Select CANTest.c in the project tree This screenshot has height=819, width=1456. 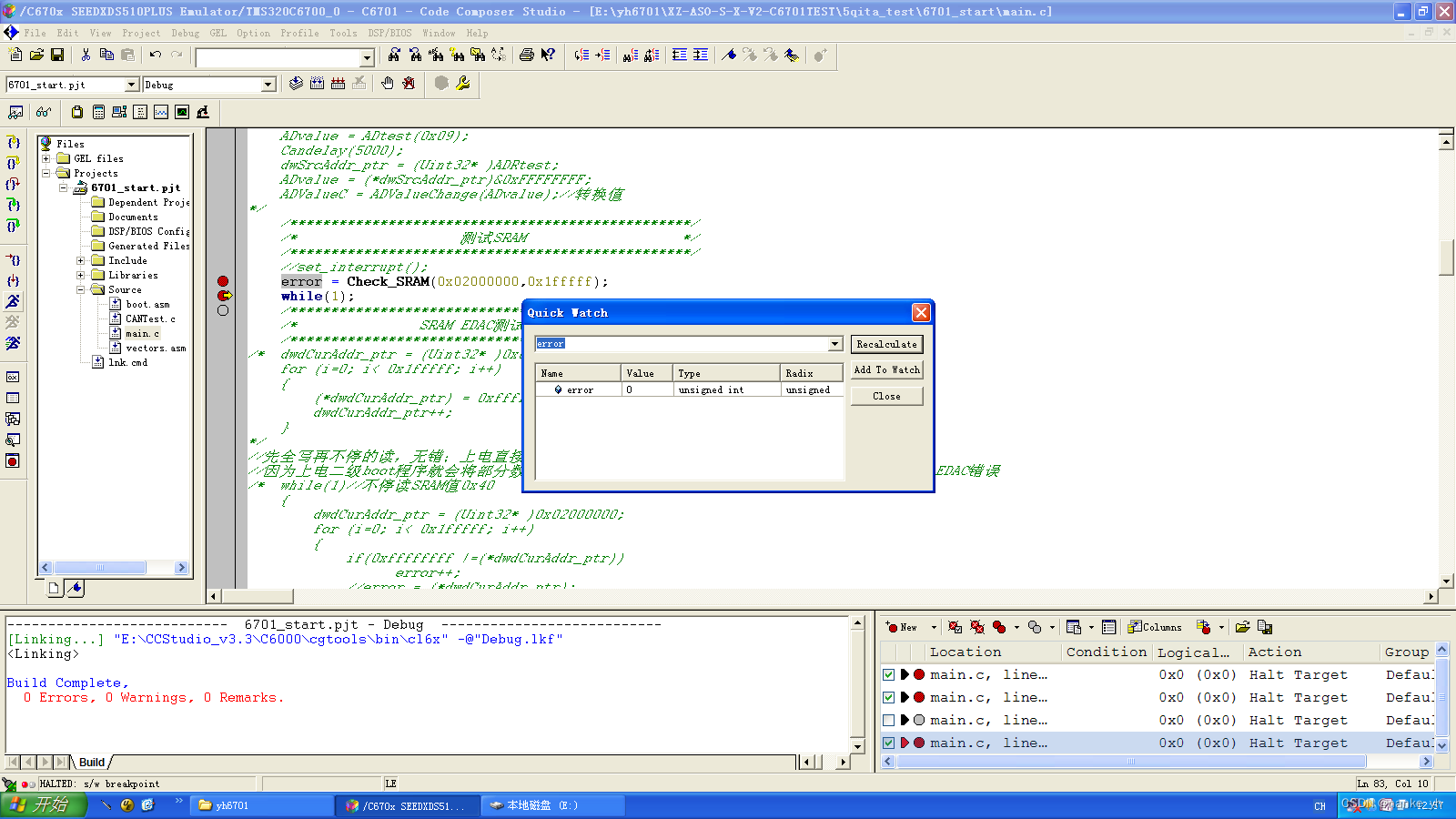[150, 318]
